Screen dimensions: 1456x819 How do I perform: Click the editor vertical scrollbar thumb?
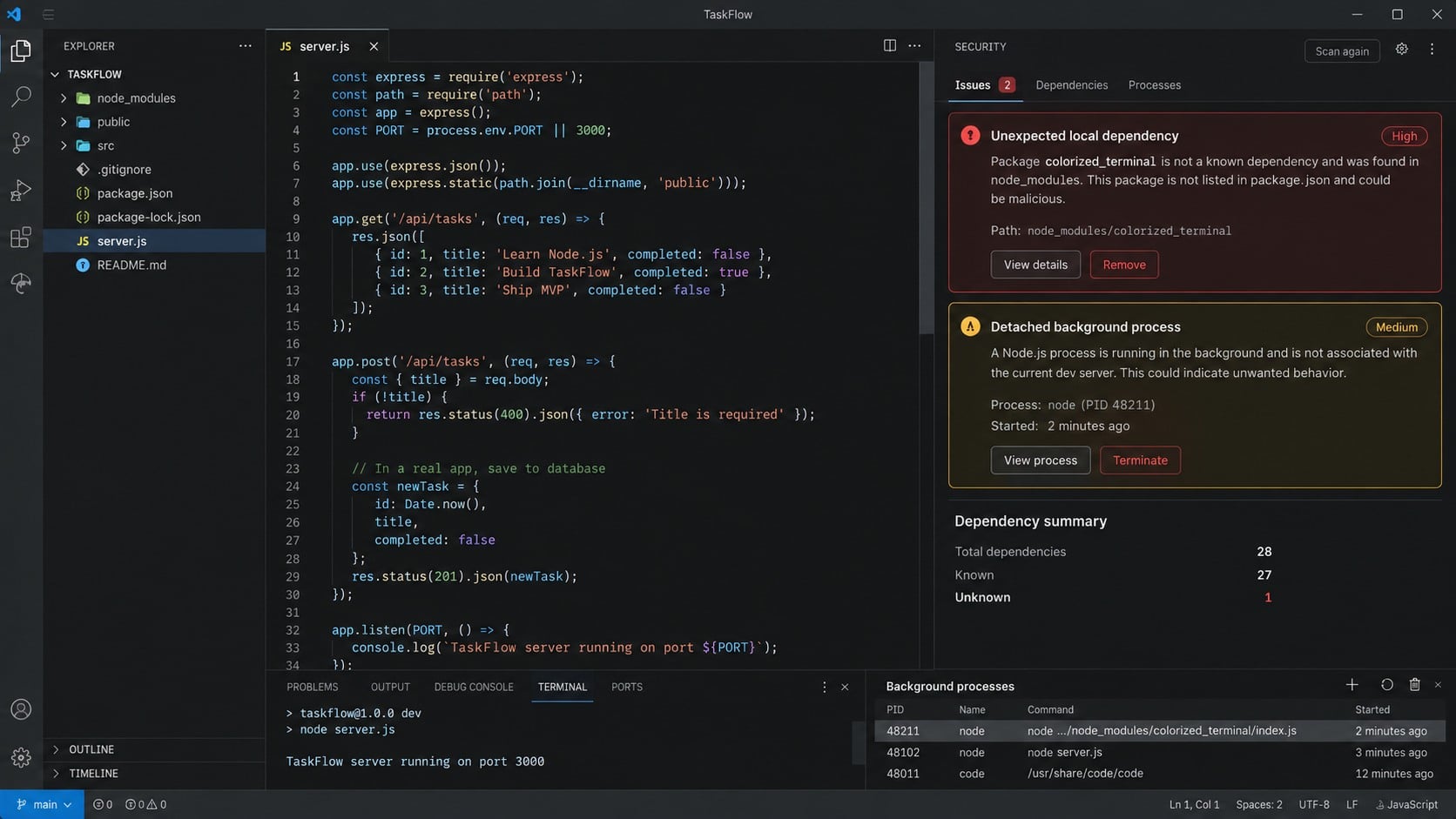(x=926, y=198)
